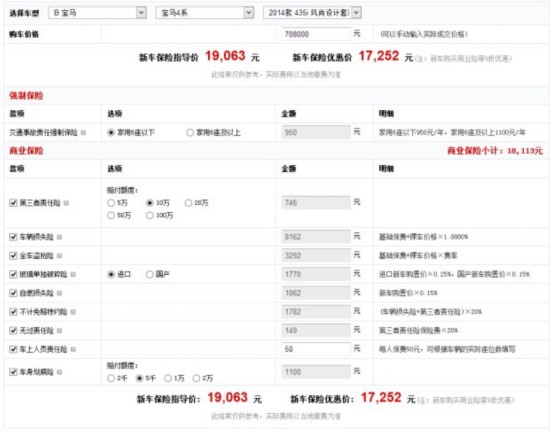Click info icon next to 车身划痕险
The width and height of the screenshot is (550, 433).
[x=59, y=372]
